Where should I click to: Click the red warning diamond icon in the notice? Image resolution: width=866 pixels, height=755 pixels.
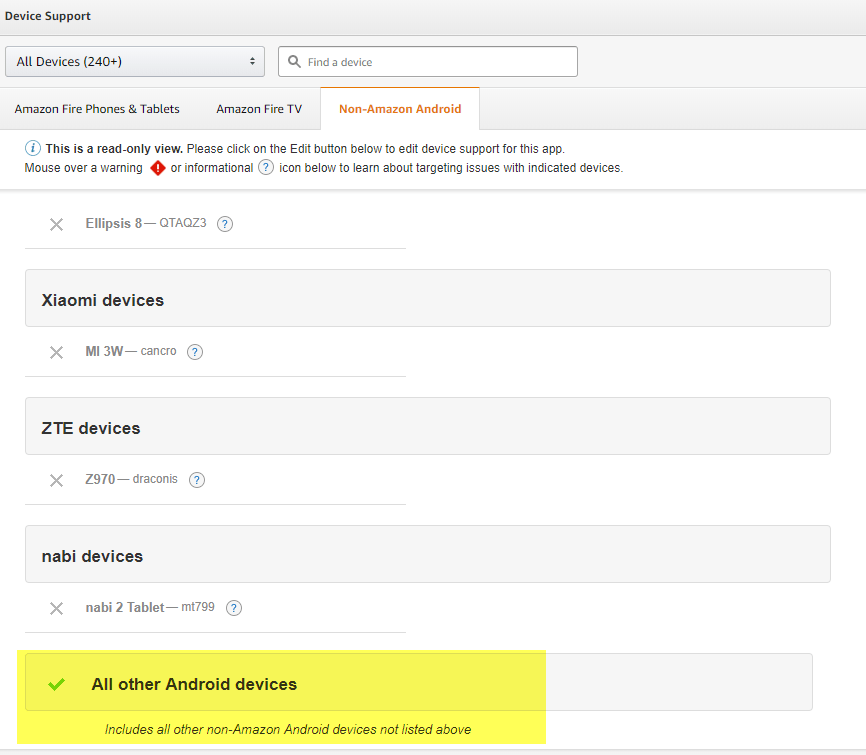click(159, 168)
